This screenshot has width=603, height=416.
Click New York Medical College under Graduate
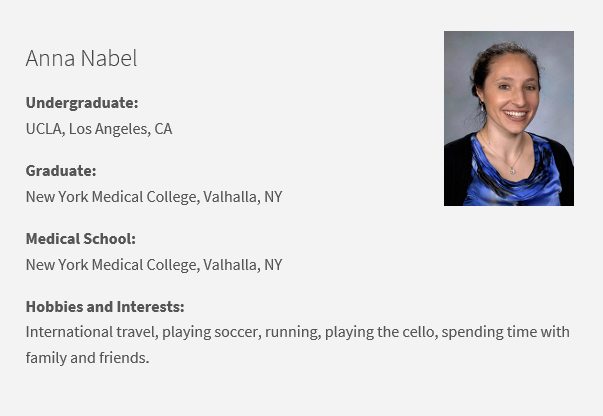click(111, 197)
